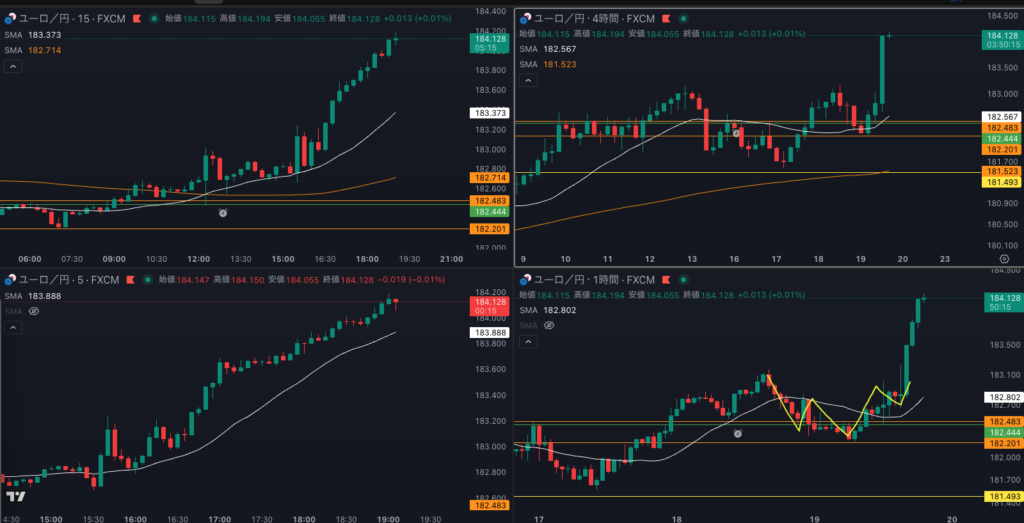Click the EUR/JPY currency flag icon on the 4-hour chart
This screenshot has width=1024, height=523.
(523, 18)
